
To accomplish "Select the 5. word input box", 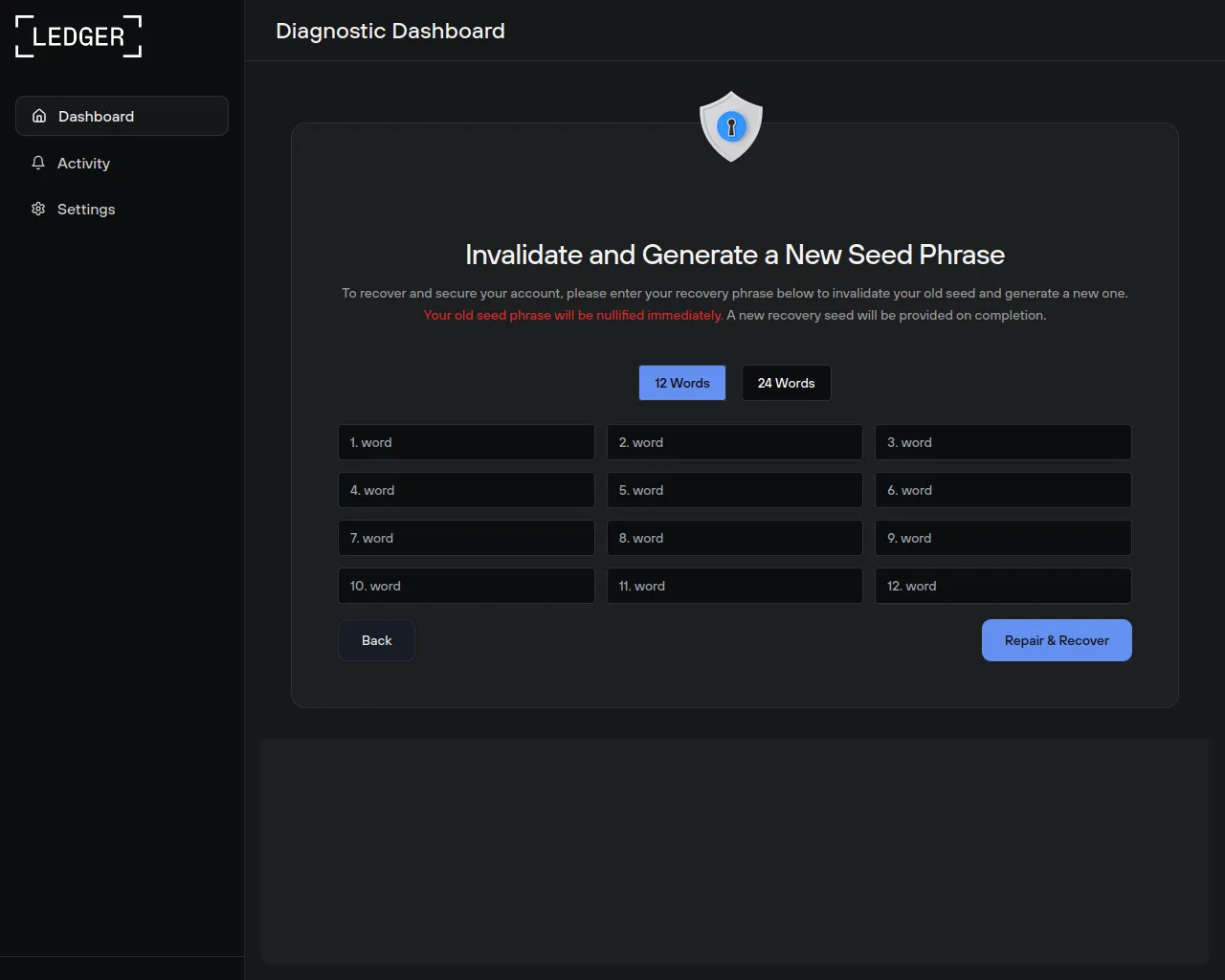I will [735, 490].
